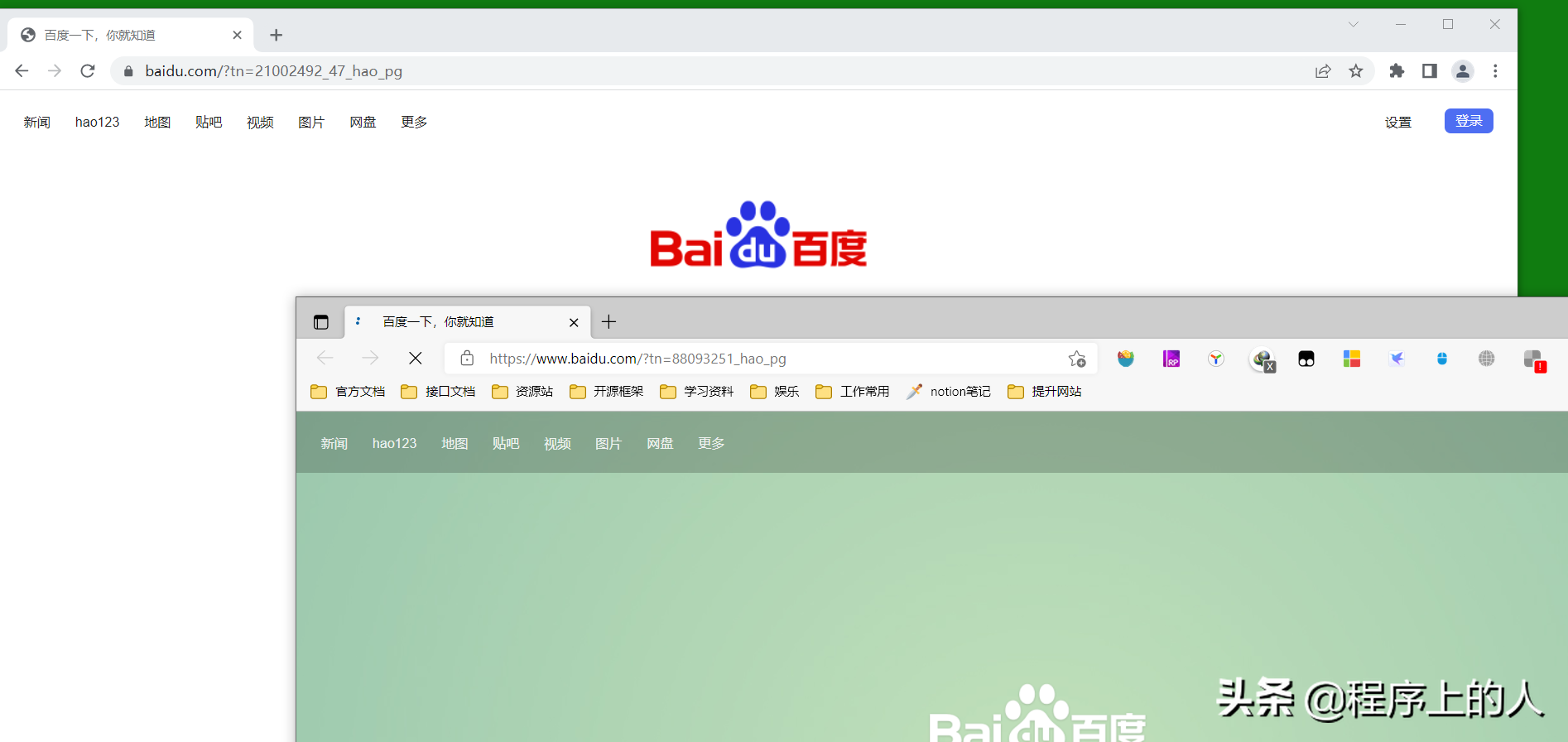
Task: Open a new tab in Chrome
Action: point(277,35)
